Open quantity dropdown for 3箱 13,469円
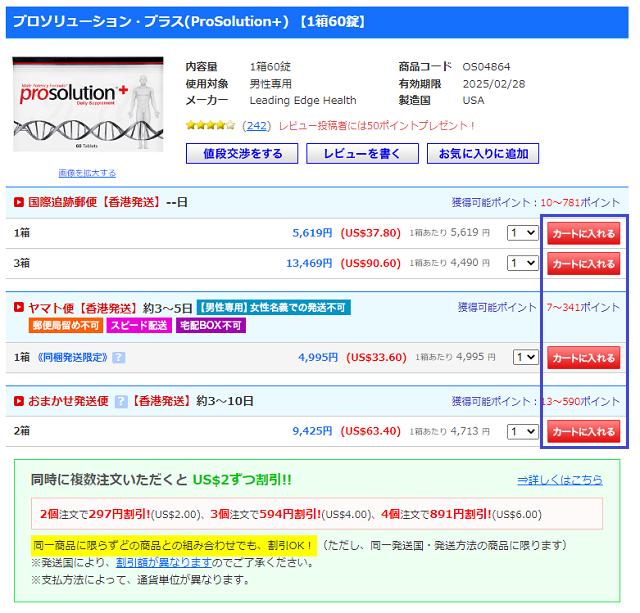The width and height of the screenshot is (640, 613). pyautogui.click(x=522, y=263)
